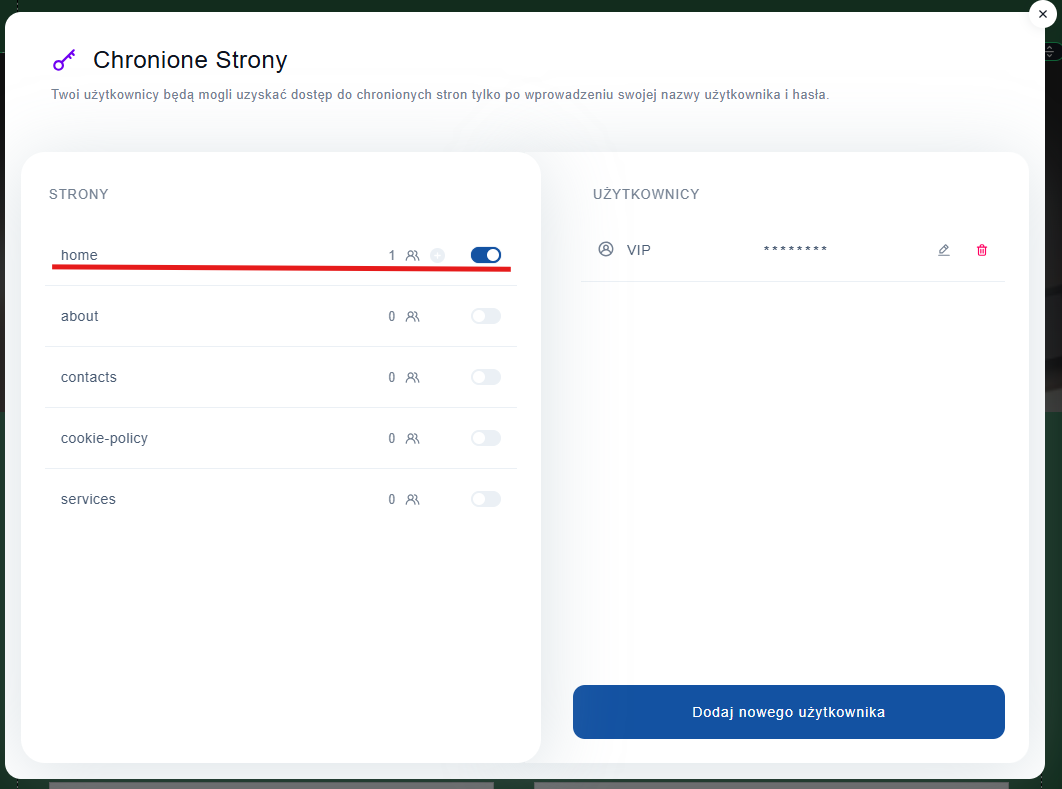Click the purple key icon in header

pos(64,60)
